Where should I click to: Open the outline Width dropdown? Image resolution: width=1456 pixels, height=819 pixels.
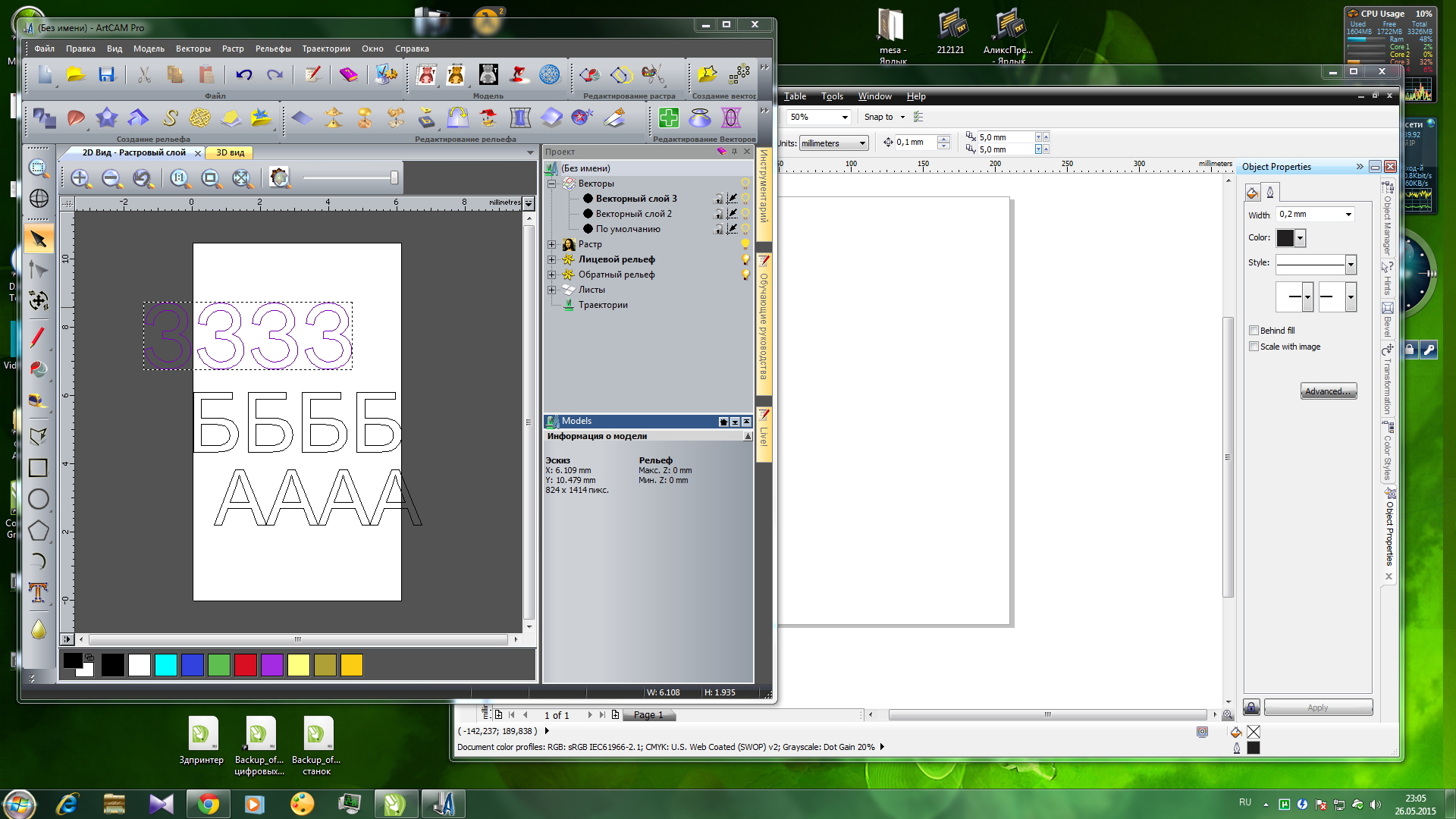click(1348, 215)
